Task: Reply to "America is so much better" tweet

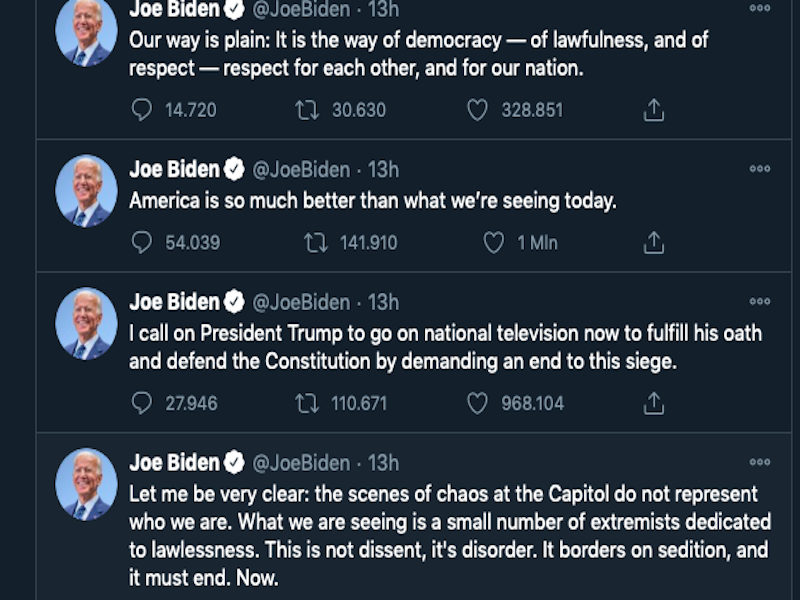Action: (x=142, y=242)
